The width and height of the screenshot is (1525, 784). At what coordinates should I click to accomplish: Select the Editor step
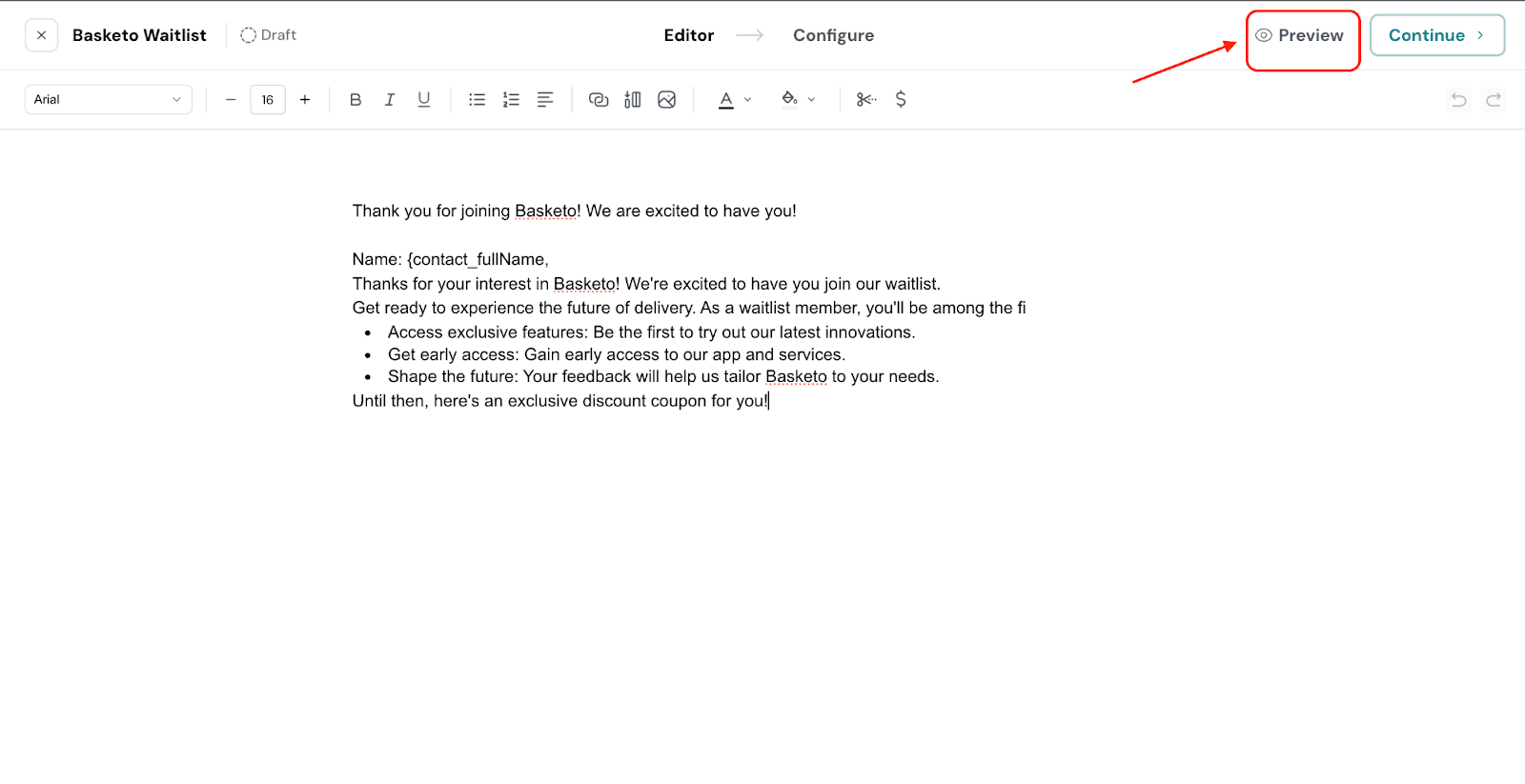[x=688, y=35]
